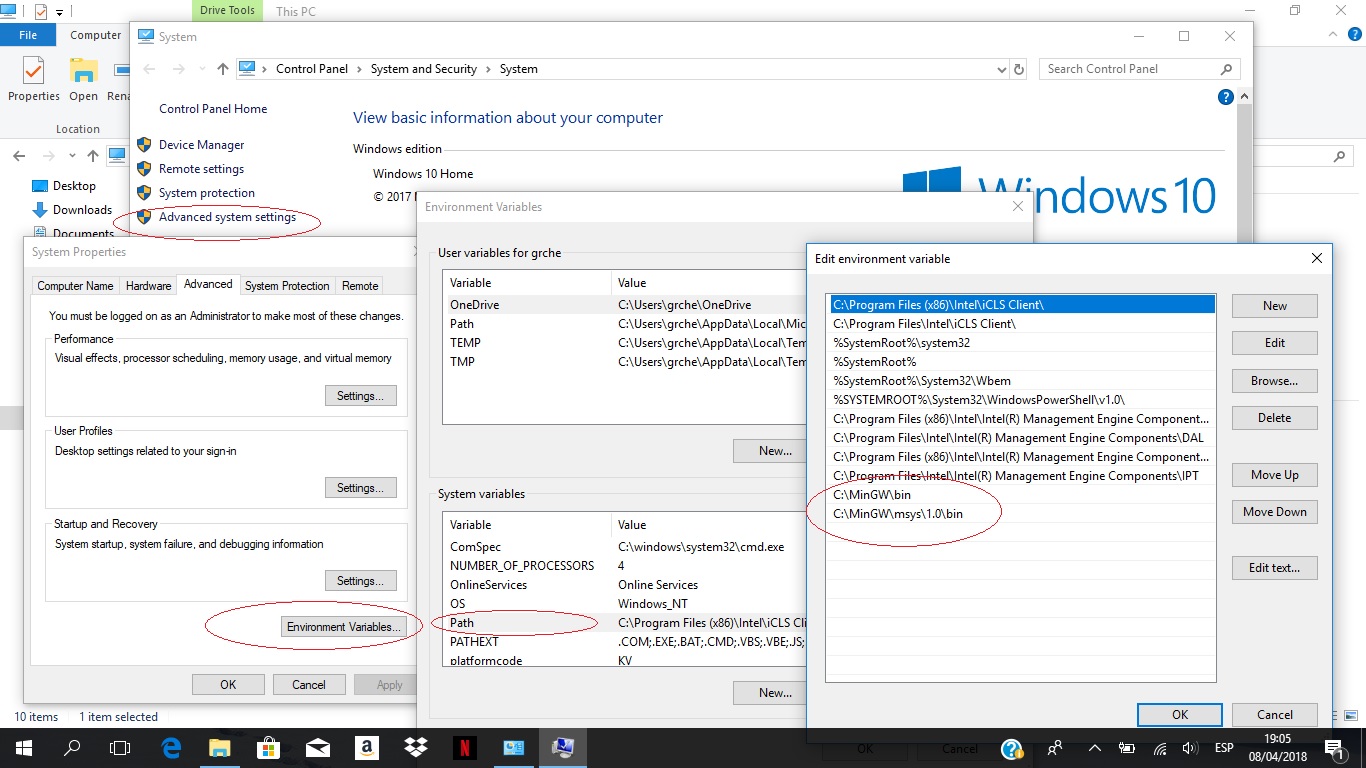Select %SystemRoot%\system32 path entry

[1021, 343]
